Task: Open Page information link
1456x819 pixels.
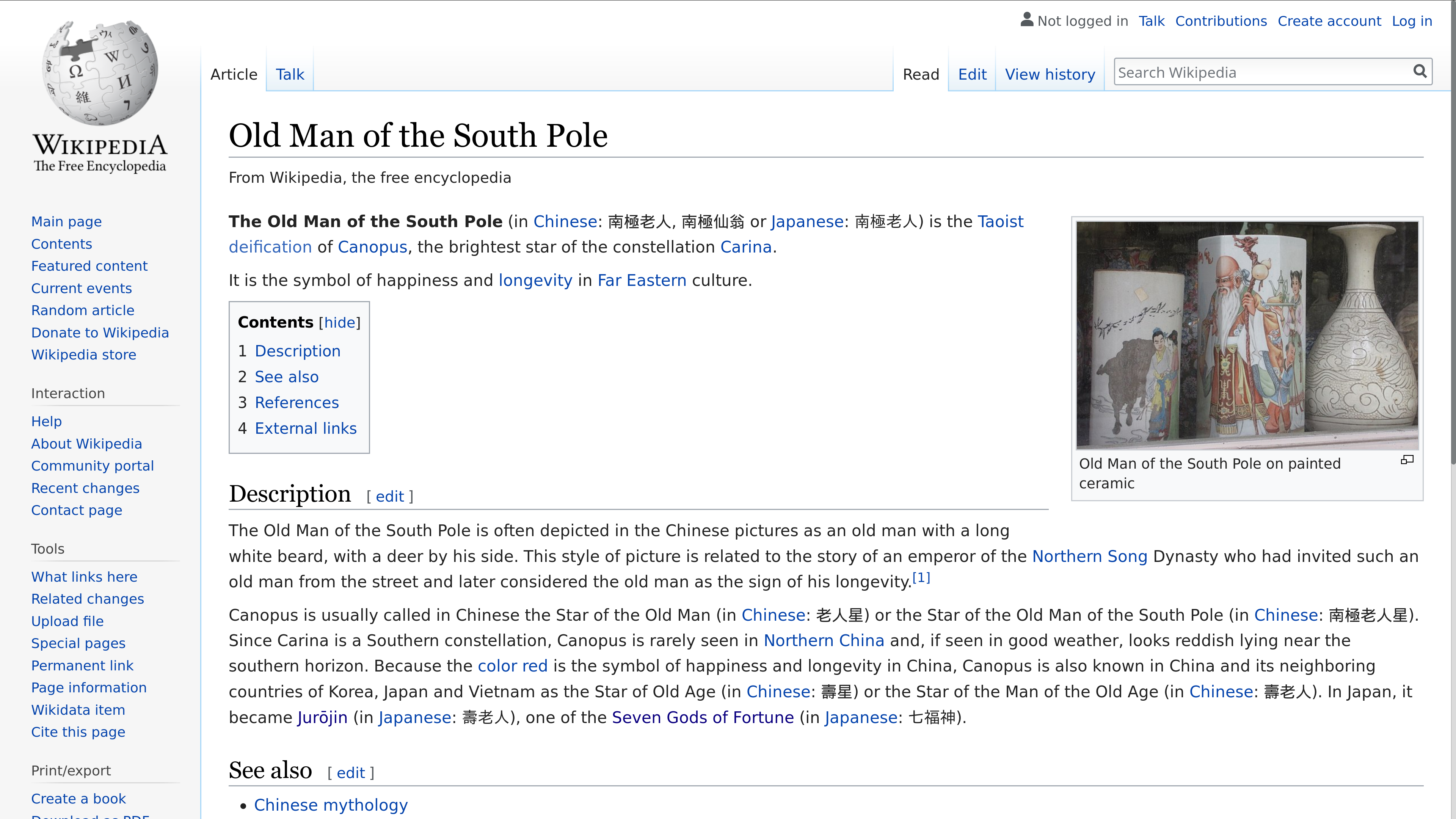Action: tap(89, 687)
